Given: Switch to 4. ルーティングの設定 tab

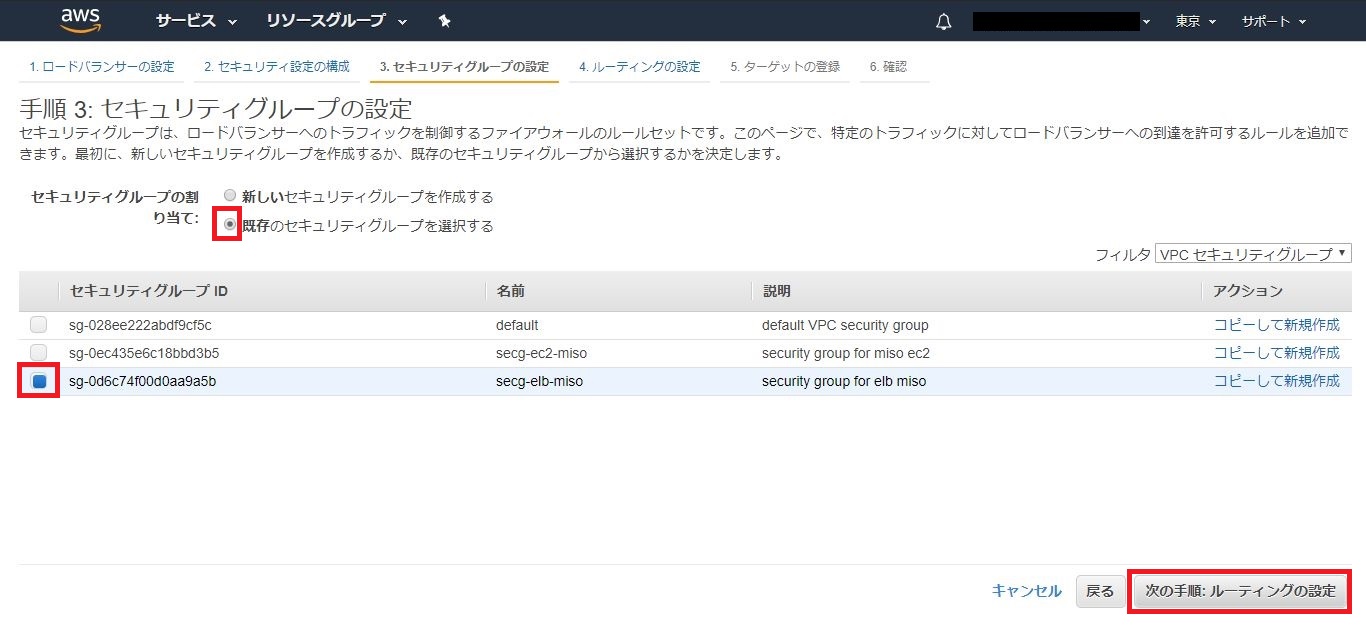Looking at the screenshot, I should coord(639,67).
